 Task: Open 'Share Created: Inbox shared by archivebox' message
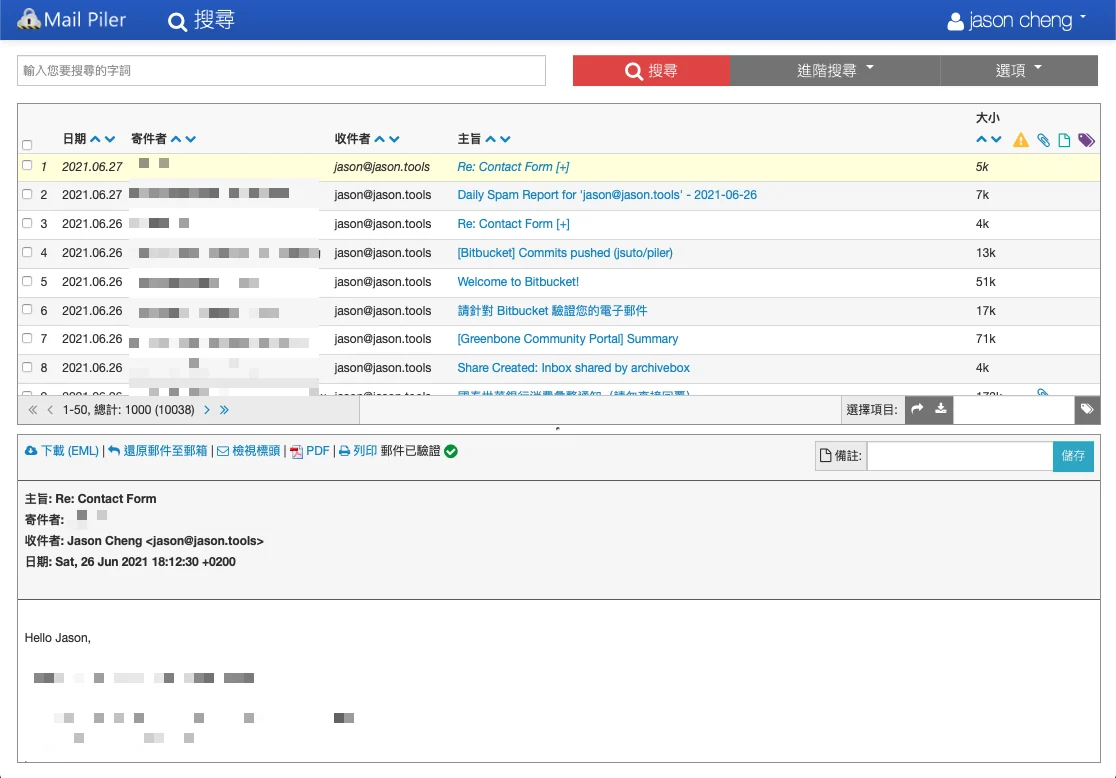[574, 368]
